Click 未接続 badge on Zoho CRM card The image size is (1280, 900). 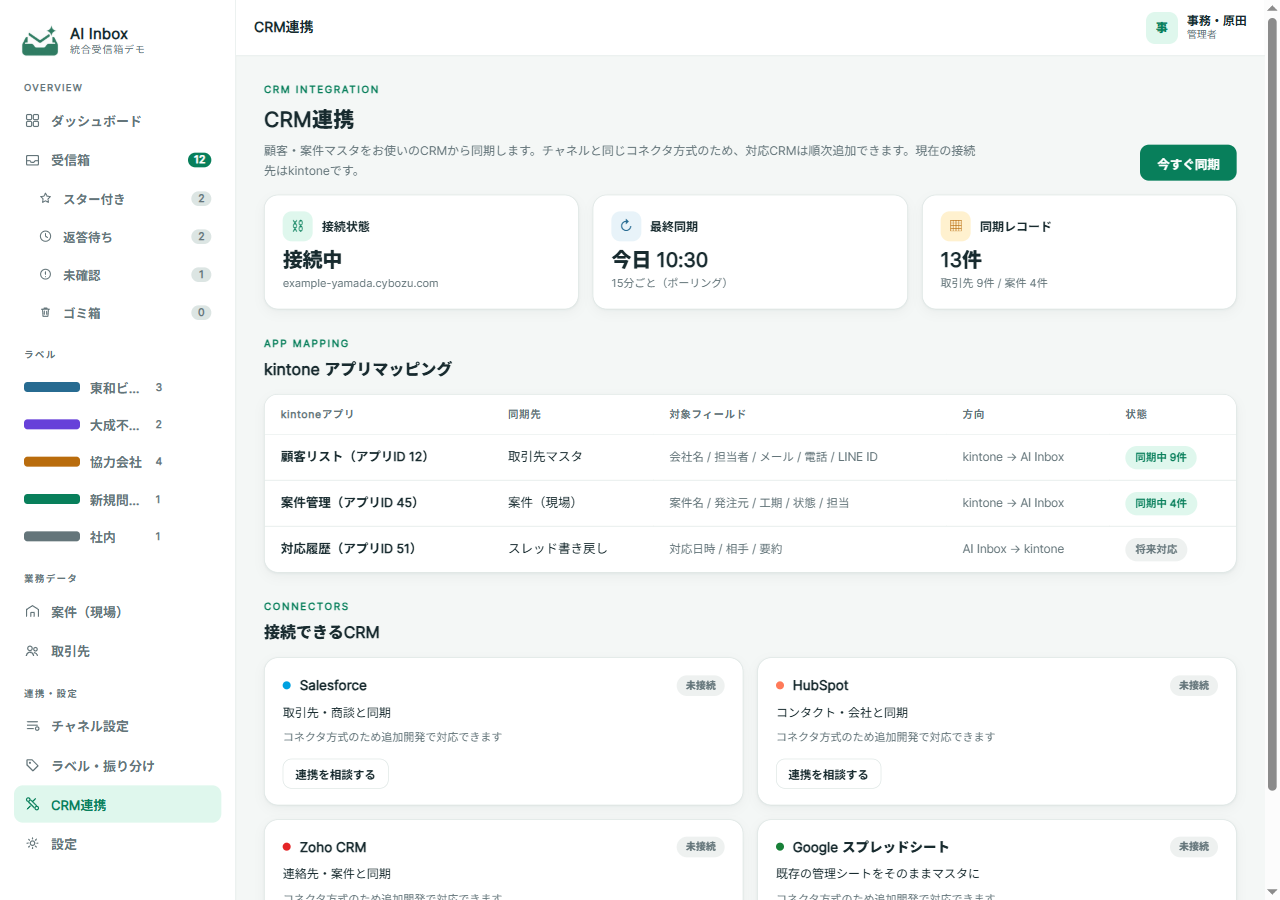pos(700,847)
